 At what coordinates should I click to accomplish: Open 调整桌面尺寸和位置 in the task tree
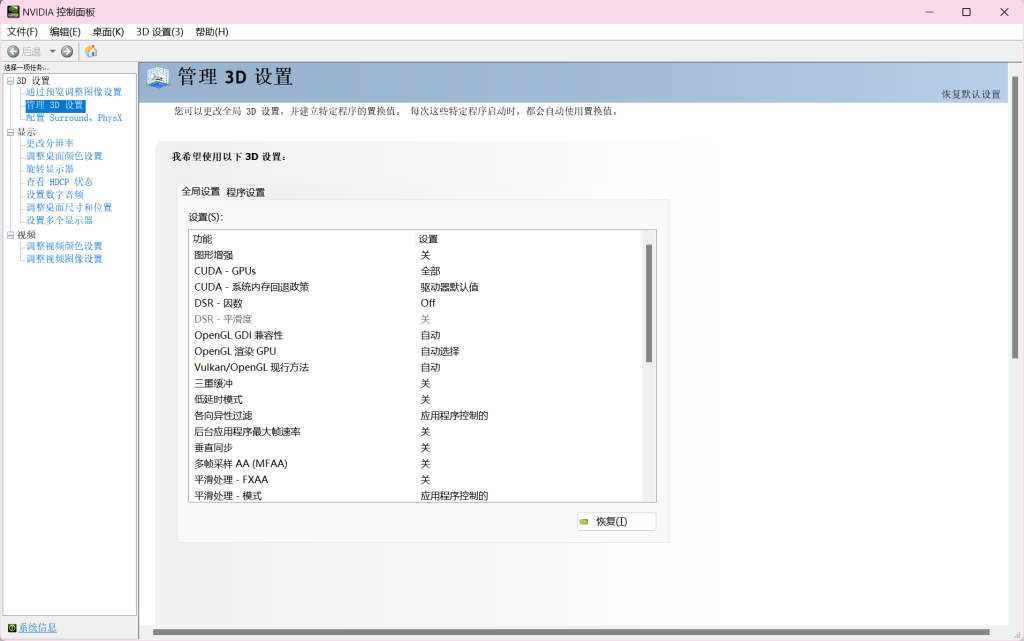click(69, 208)
